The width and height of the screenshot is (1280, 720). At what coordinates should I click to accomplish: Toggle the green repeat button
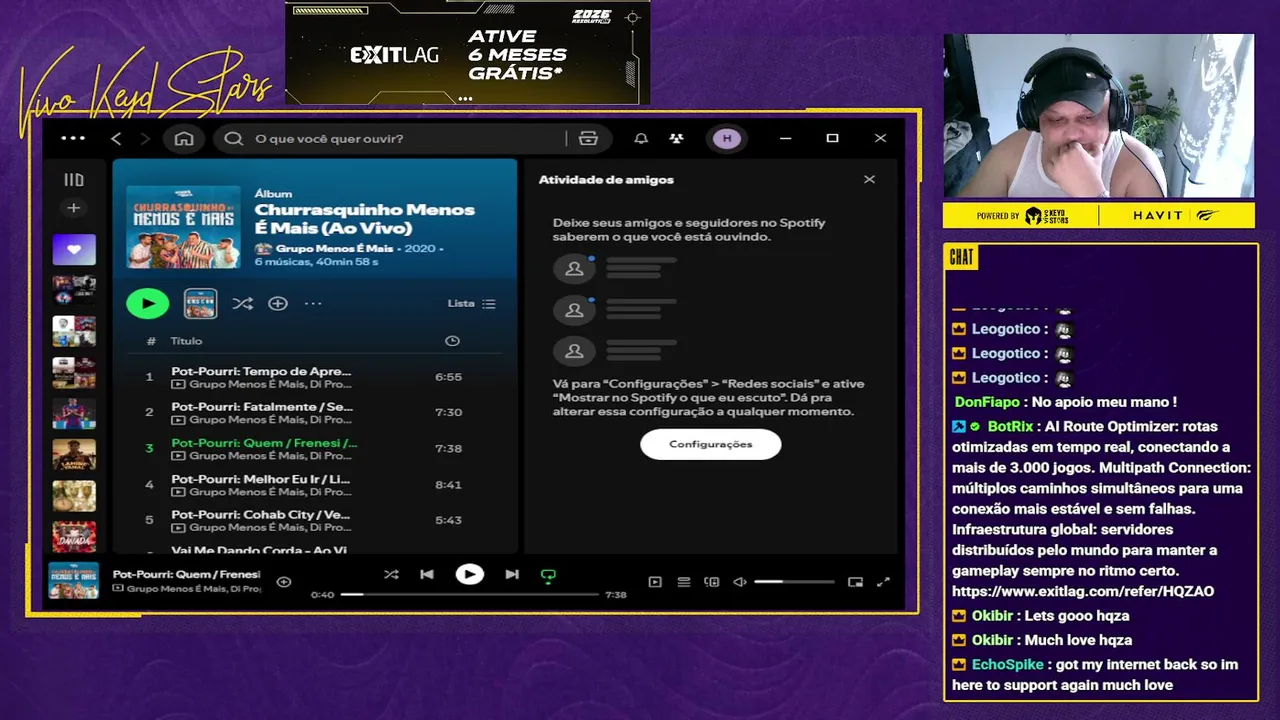(548, 576)
